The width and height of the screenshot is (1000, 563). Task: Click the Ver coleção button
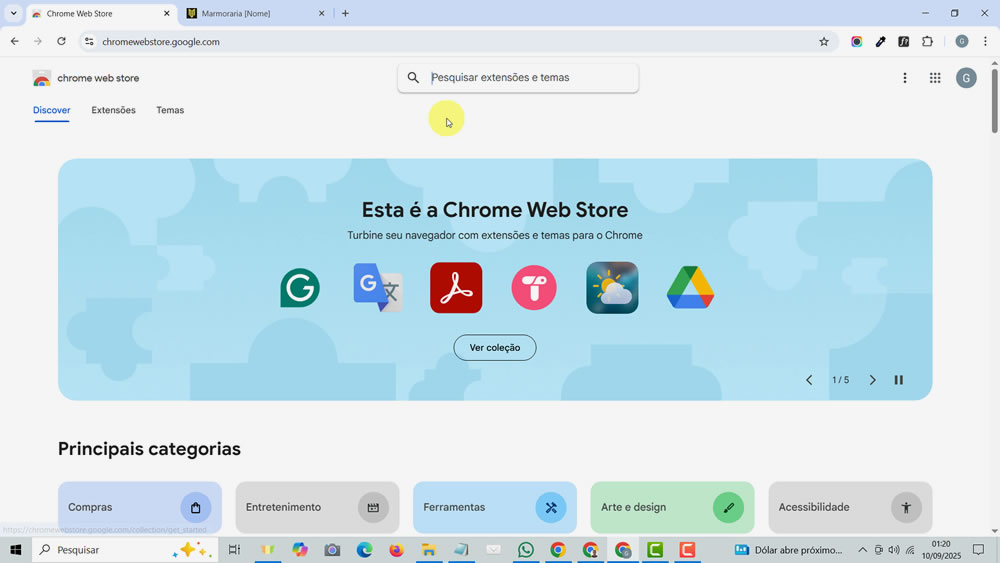point(495,347)
